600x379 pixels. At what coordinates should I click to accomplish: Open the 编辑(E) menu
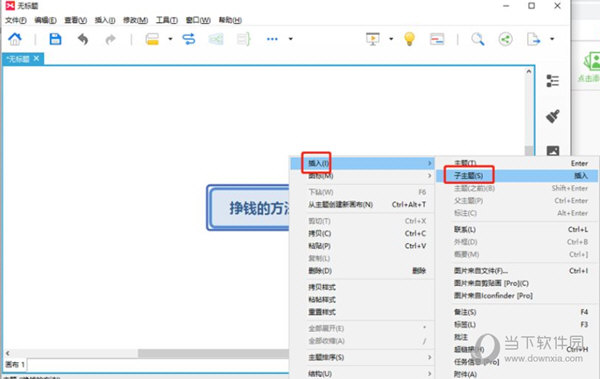[x=45, y=20]
